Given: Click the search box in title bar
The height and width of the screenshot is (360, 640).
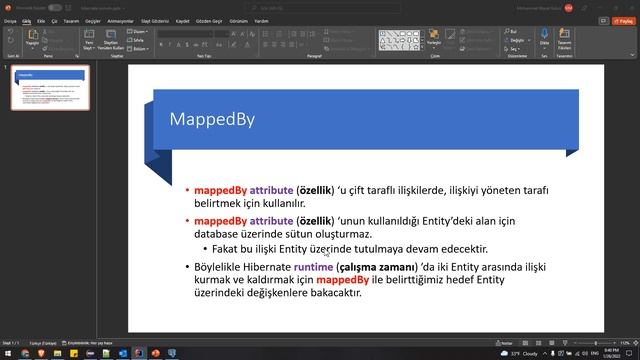Looking at the screenshot, I should (x=322, y=8).
